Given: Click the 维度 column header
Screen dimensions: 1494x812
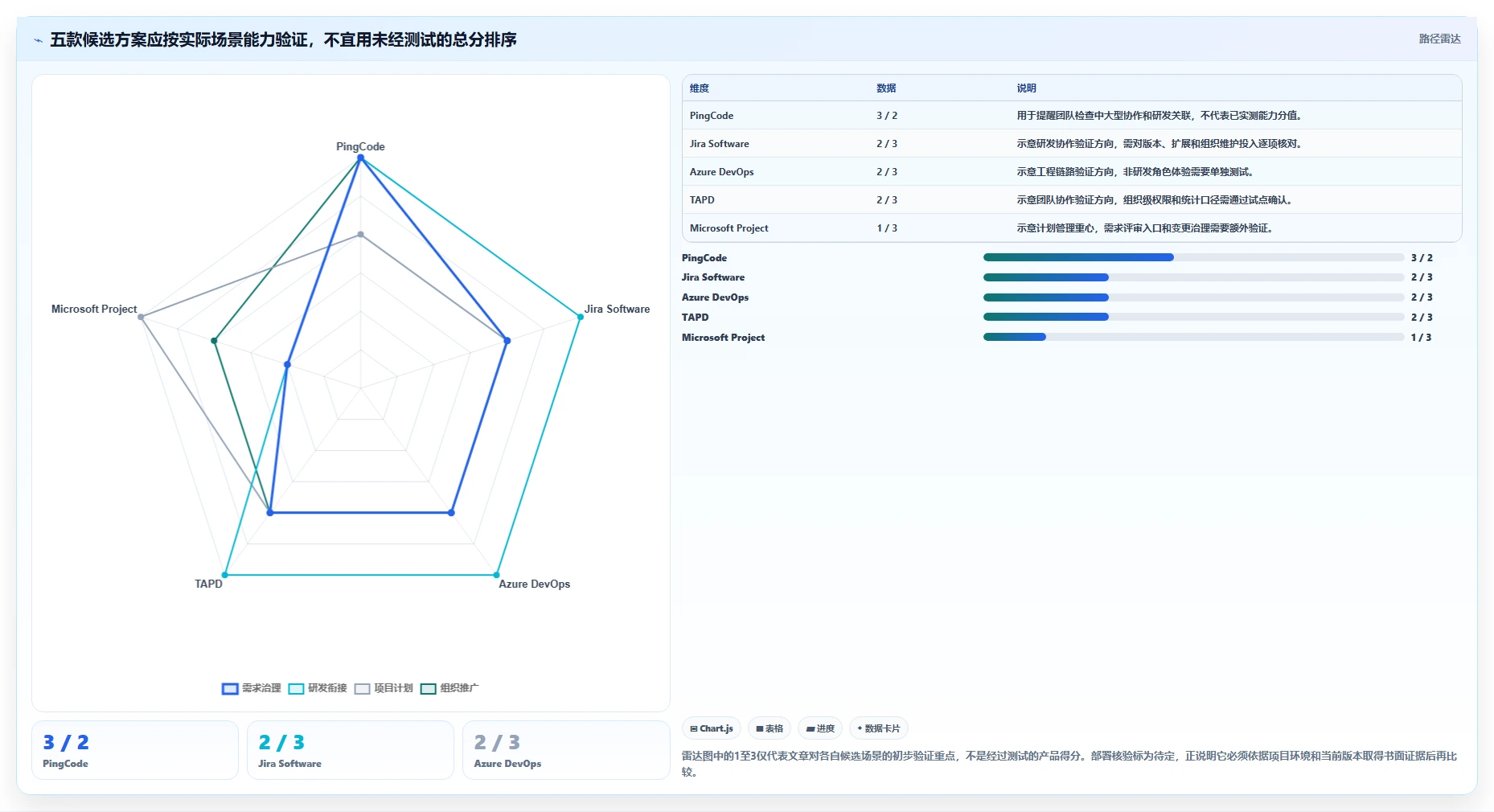Looking at the screenshot, I should (x=700, y=88).
